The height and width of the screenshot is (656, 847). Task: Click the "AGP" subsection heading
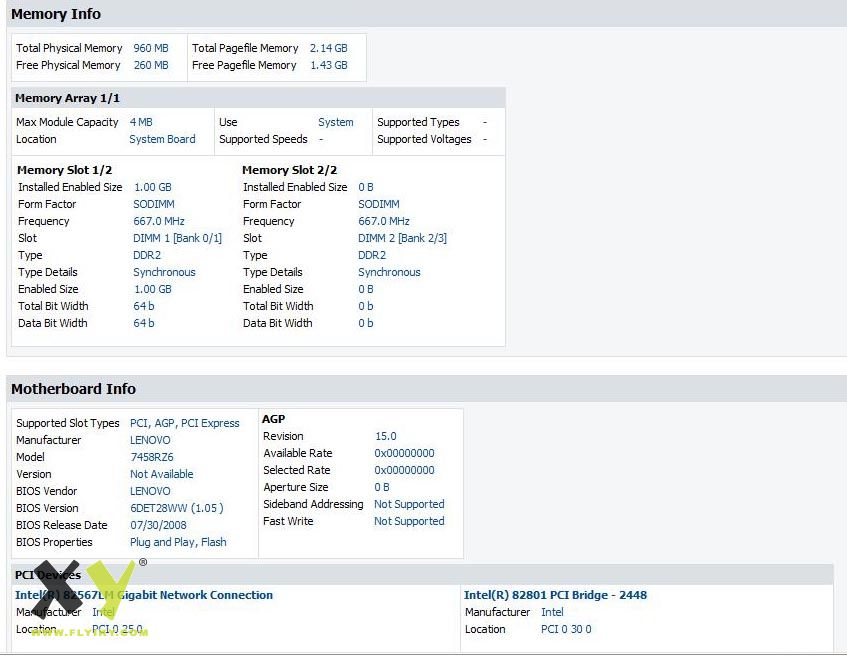pyautogui.click(x=273, y=419)
